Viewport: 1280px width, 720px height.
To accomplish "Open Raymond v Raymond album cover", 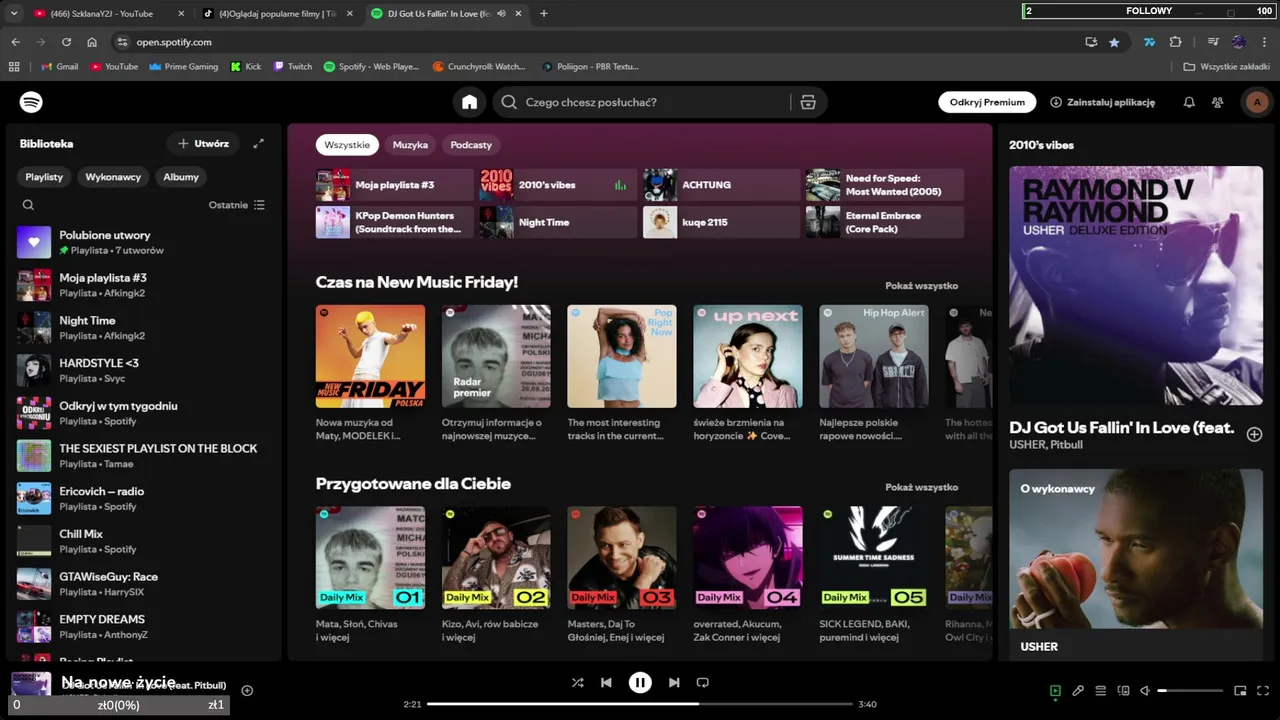I will [1136, 286].
